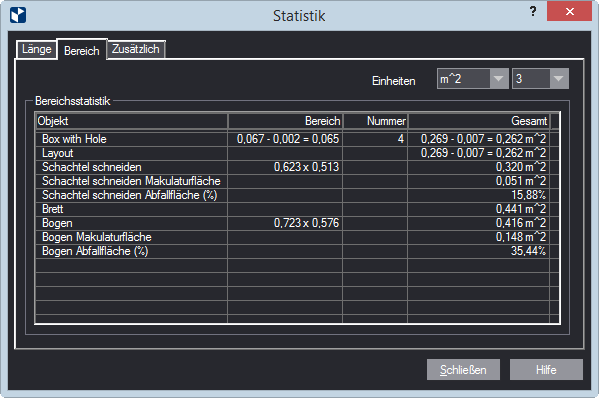This screenshot has width=599, height=398.
Task: Open the m^2 units dropdown
Action: click(473, 79)
